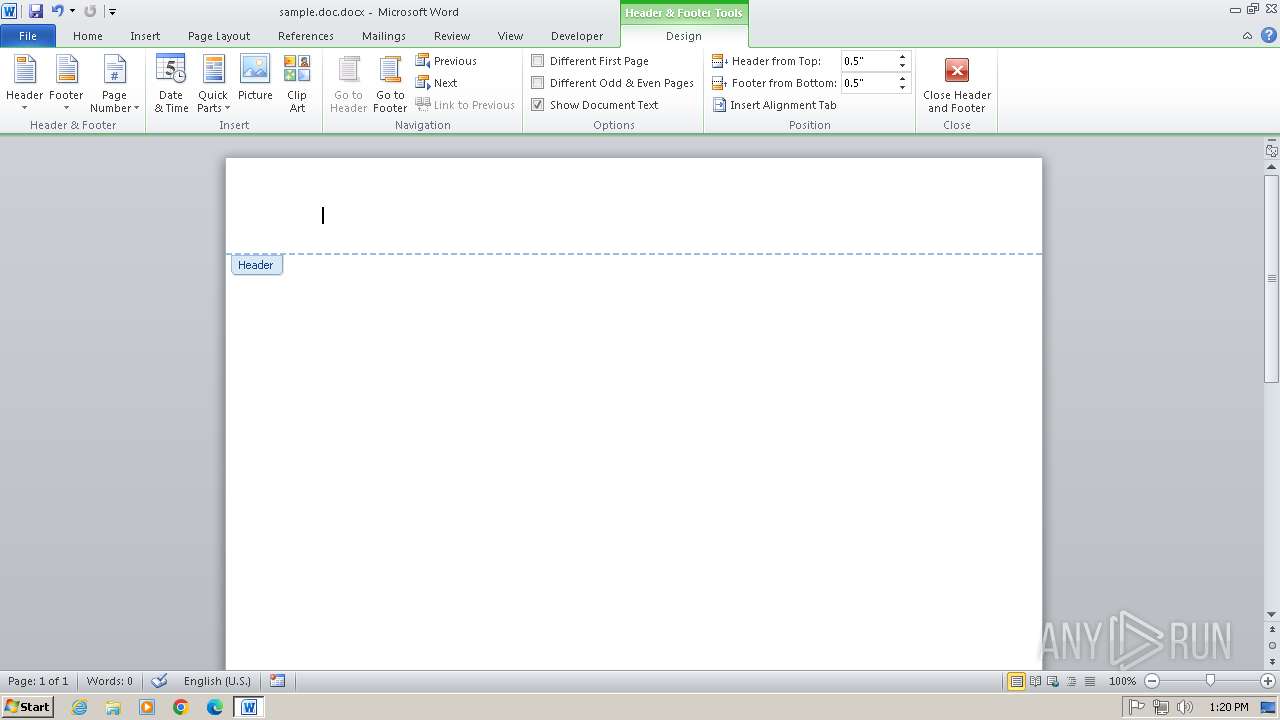The width and height of the screenshot is (1280, 720).
Task: Open Internet Explorer from taskbar
Action: point(79,707)
